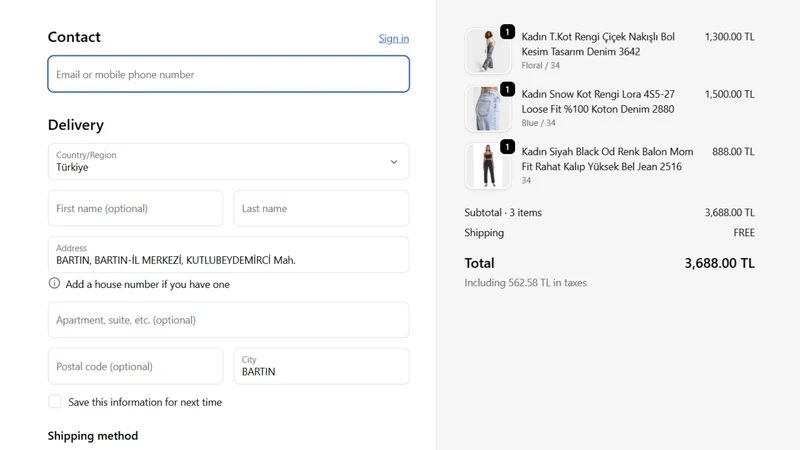Click product title Kadın T.Kot Rengi Çiçek Nakışlı

598,44
